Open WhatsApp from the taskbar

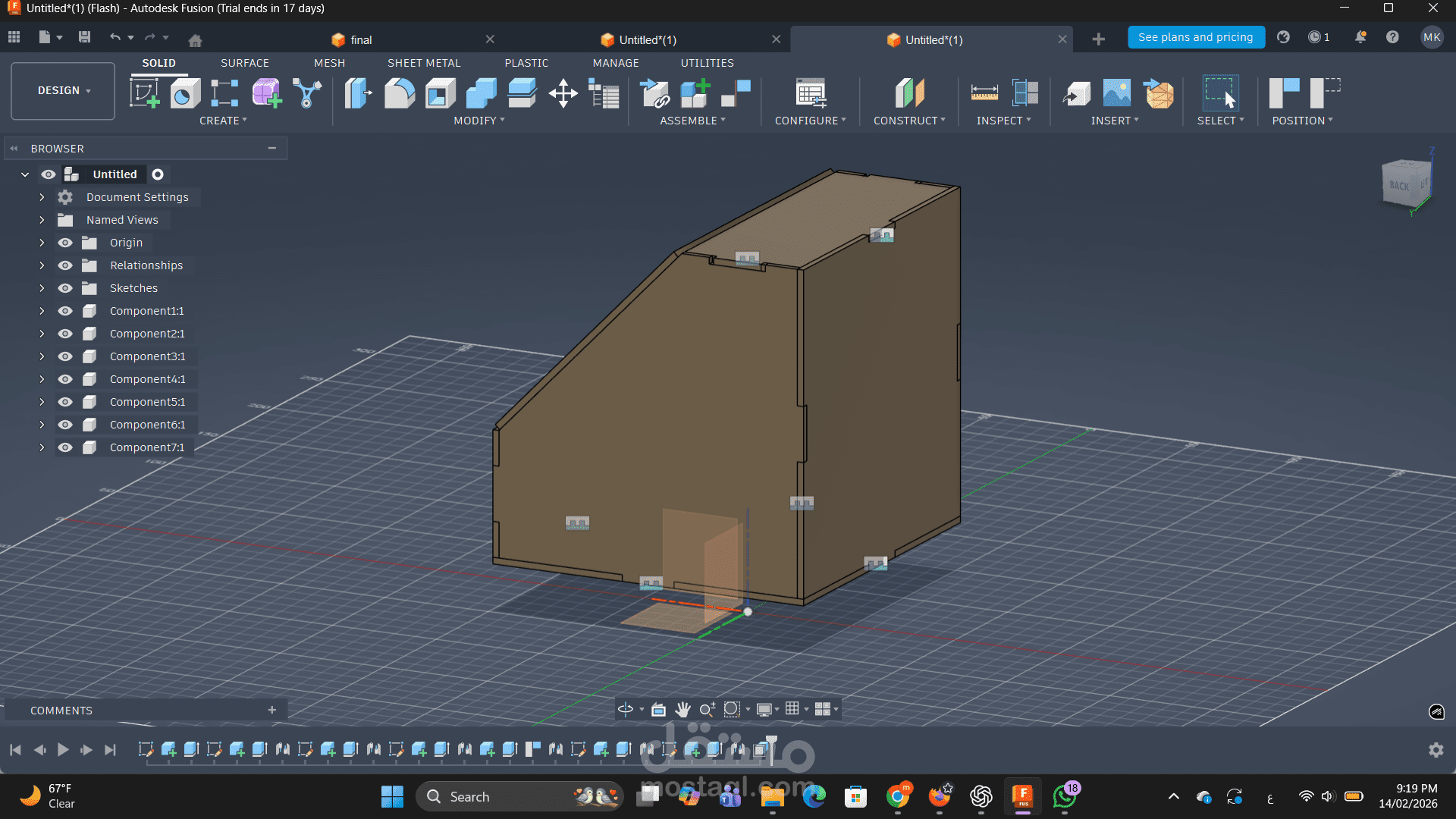(1064, 796)
